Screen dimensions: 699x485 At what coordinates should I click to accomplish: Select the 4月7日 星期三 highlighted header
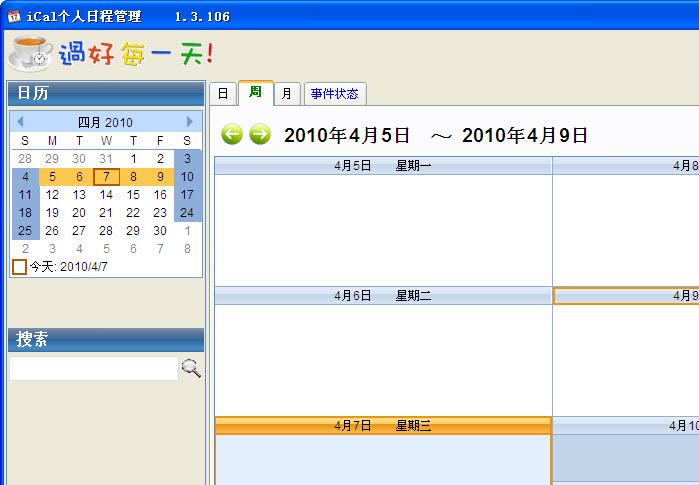(383, 426)
